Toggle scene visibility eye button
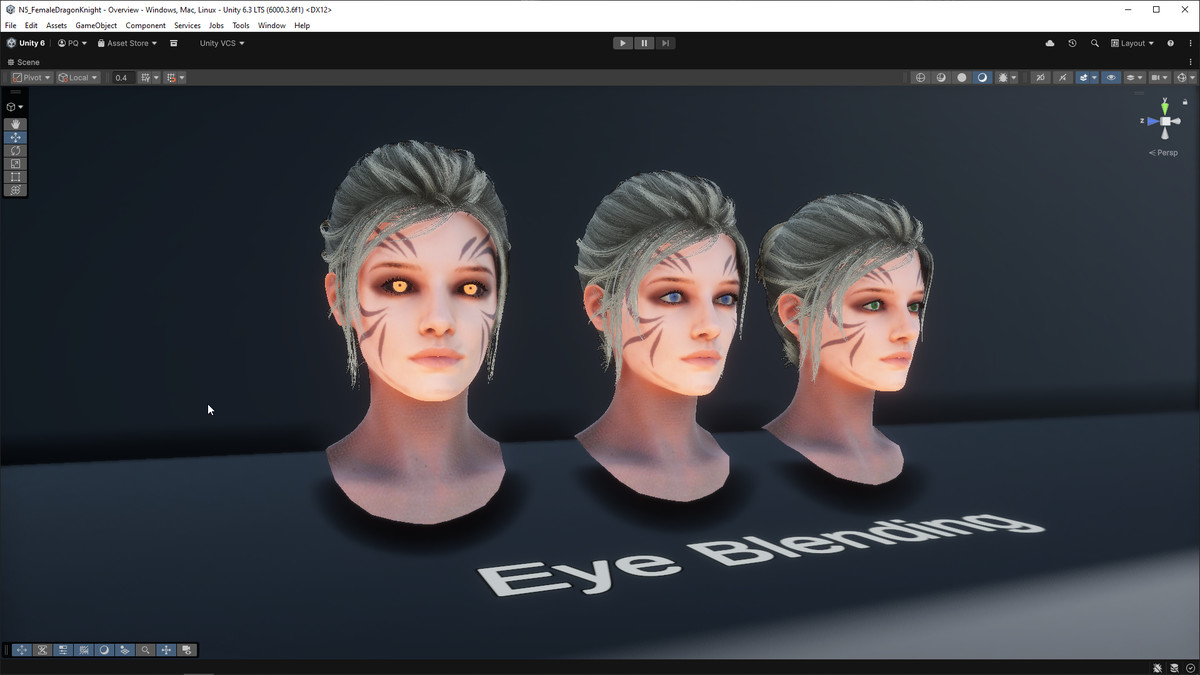 tap(1110, 77)
